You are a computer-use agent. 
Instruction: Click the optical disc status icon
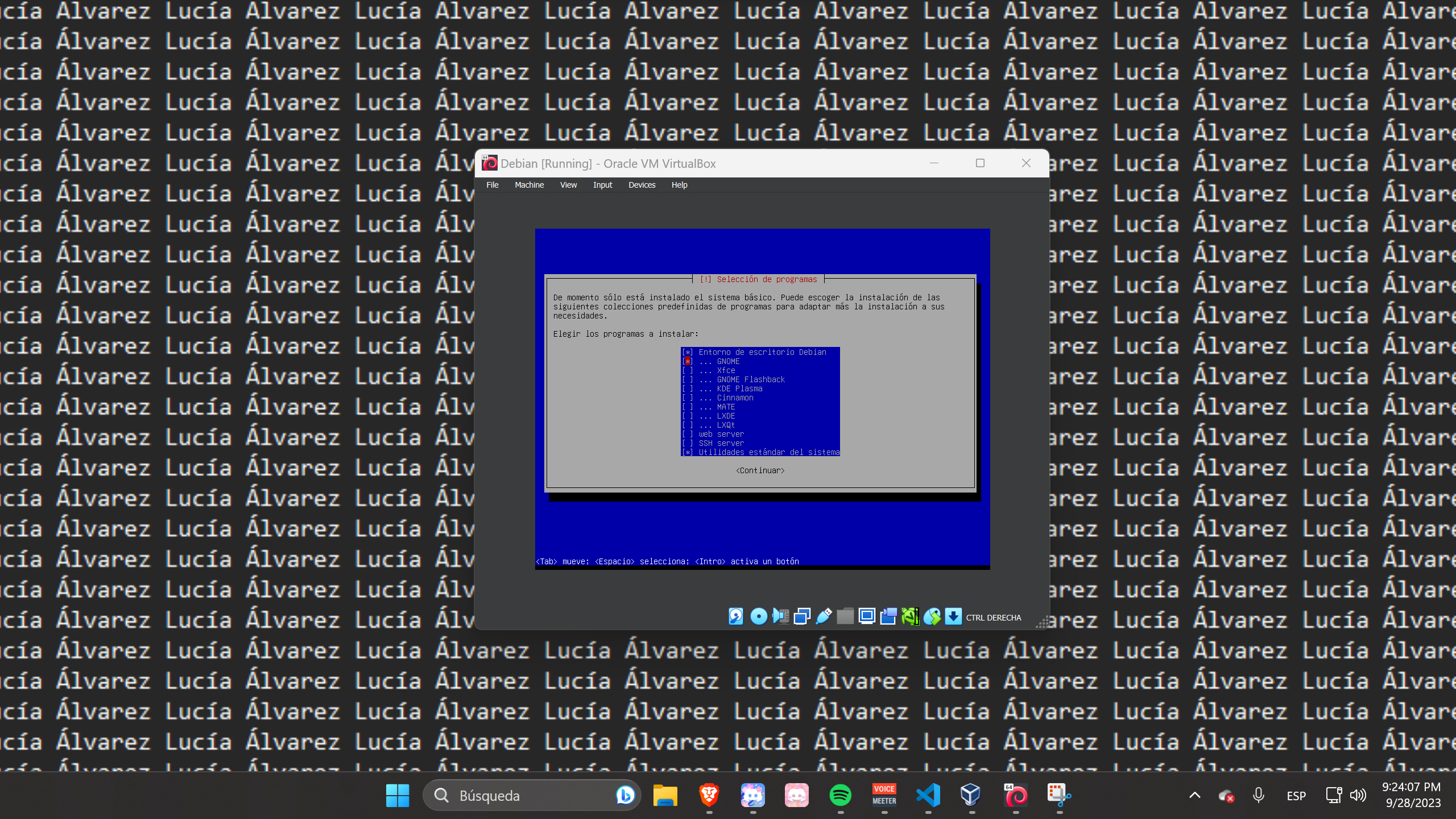click(x=758, y=617)
